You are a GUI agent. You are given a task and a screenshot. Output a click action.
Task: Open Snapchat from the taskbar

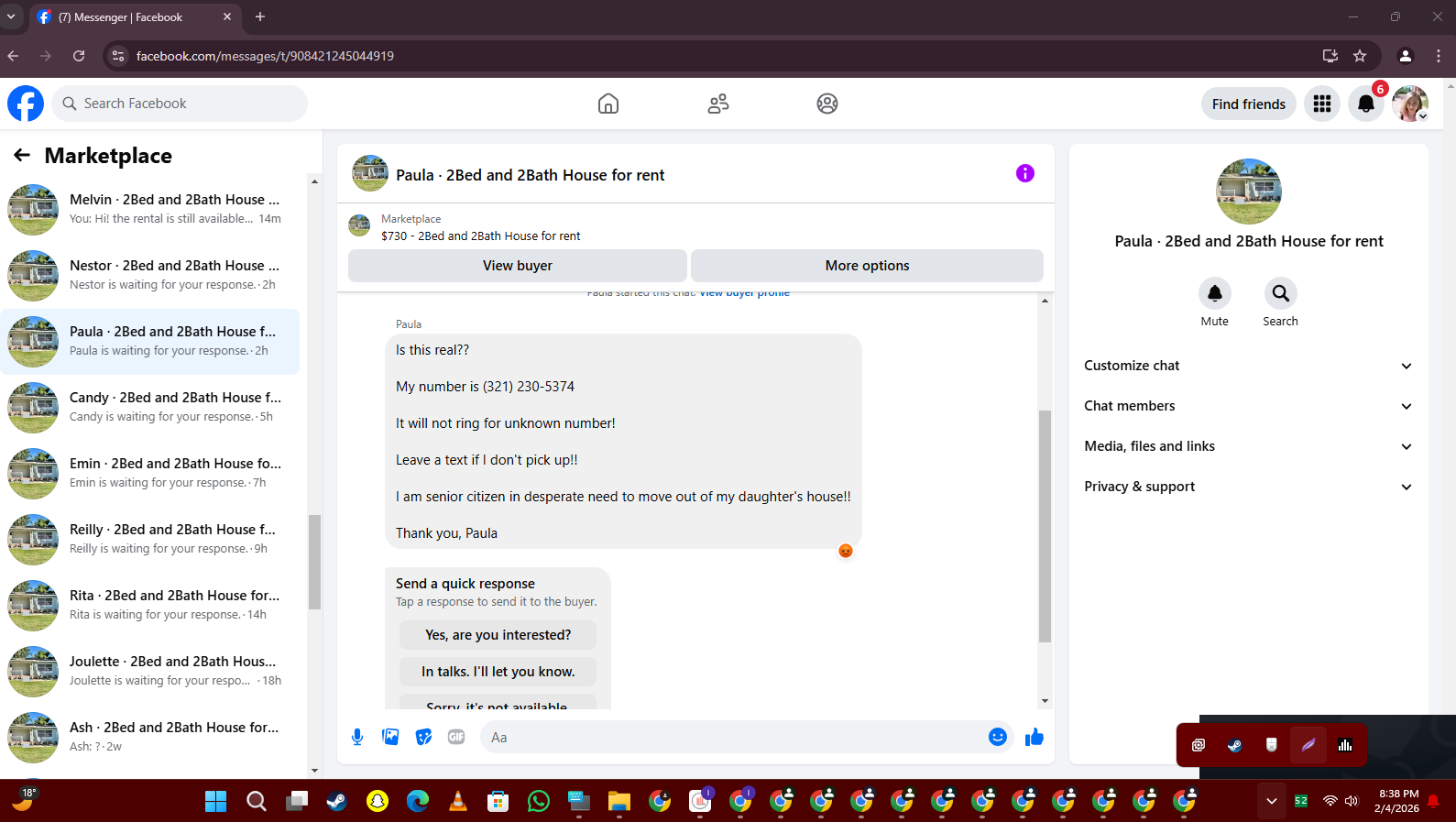(378, 802)
